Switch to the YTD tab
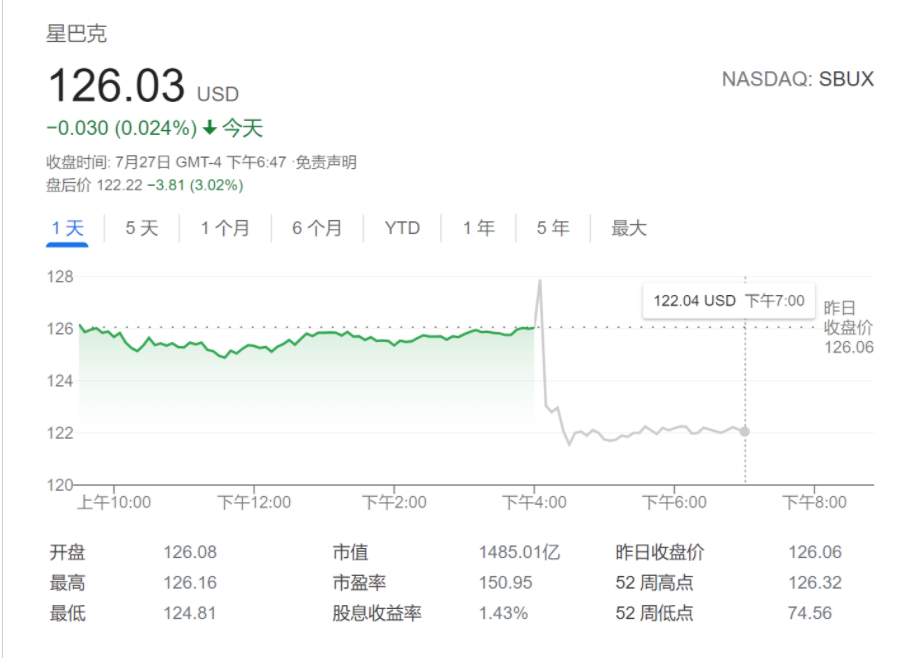Image resolution: width=917 pixels, height=658 pixels. [402, 228]
